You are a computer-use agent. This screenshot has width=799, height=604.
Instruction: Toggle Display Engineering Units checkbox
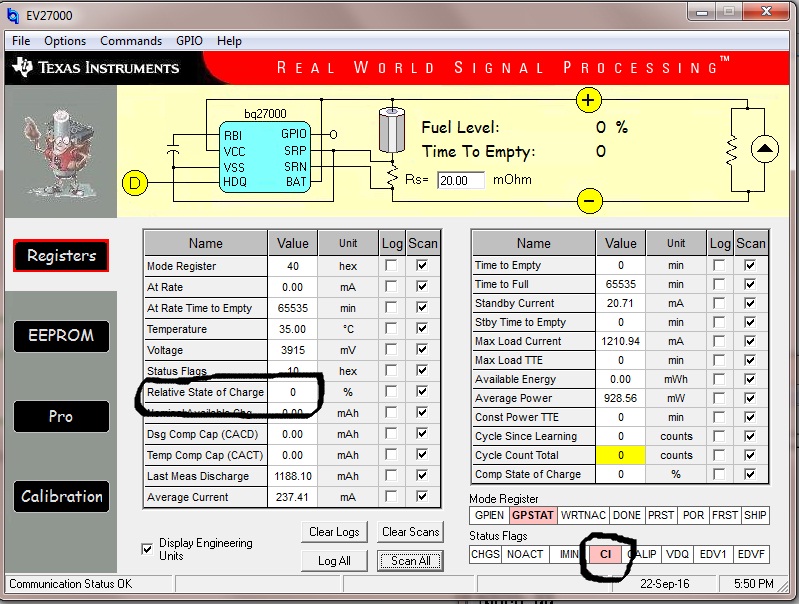tap(147, 549)
